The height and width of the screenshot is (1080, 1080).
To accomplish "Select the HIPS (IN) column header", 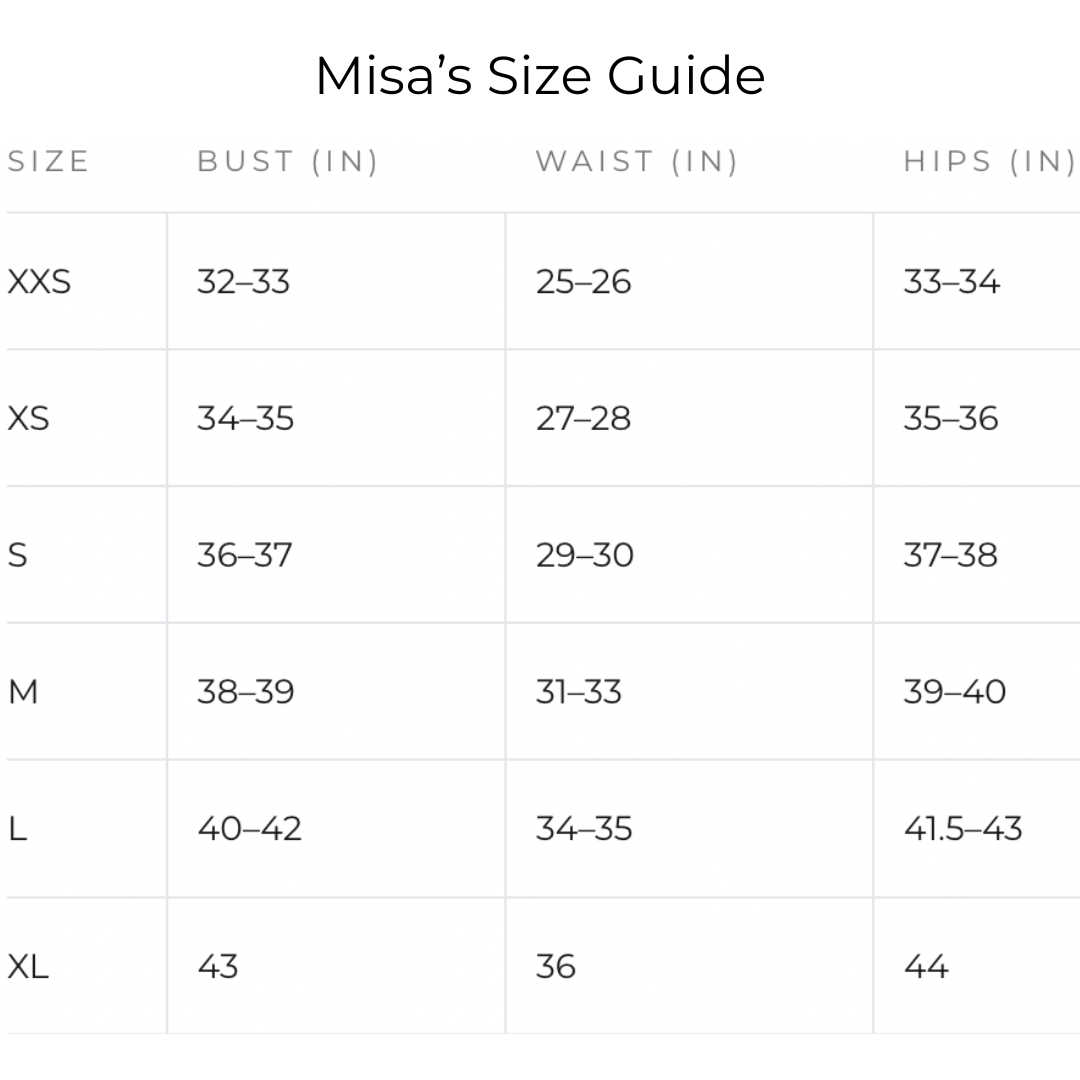I will click(x=990, y=162).
